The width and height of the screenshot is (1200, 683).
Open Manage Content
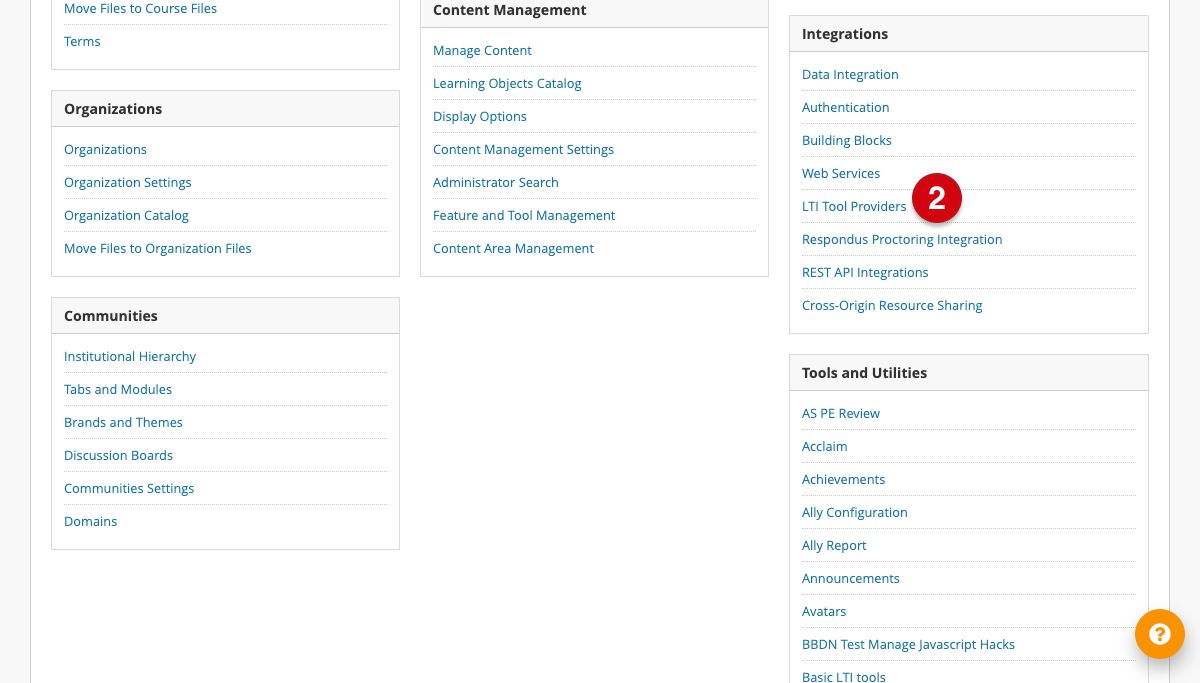[482, 50]
